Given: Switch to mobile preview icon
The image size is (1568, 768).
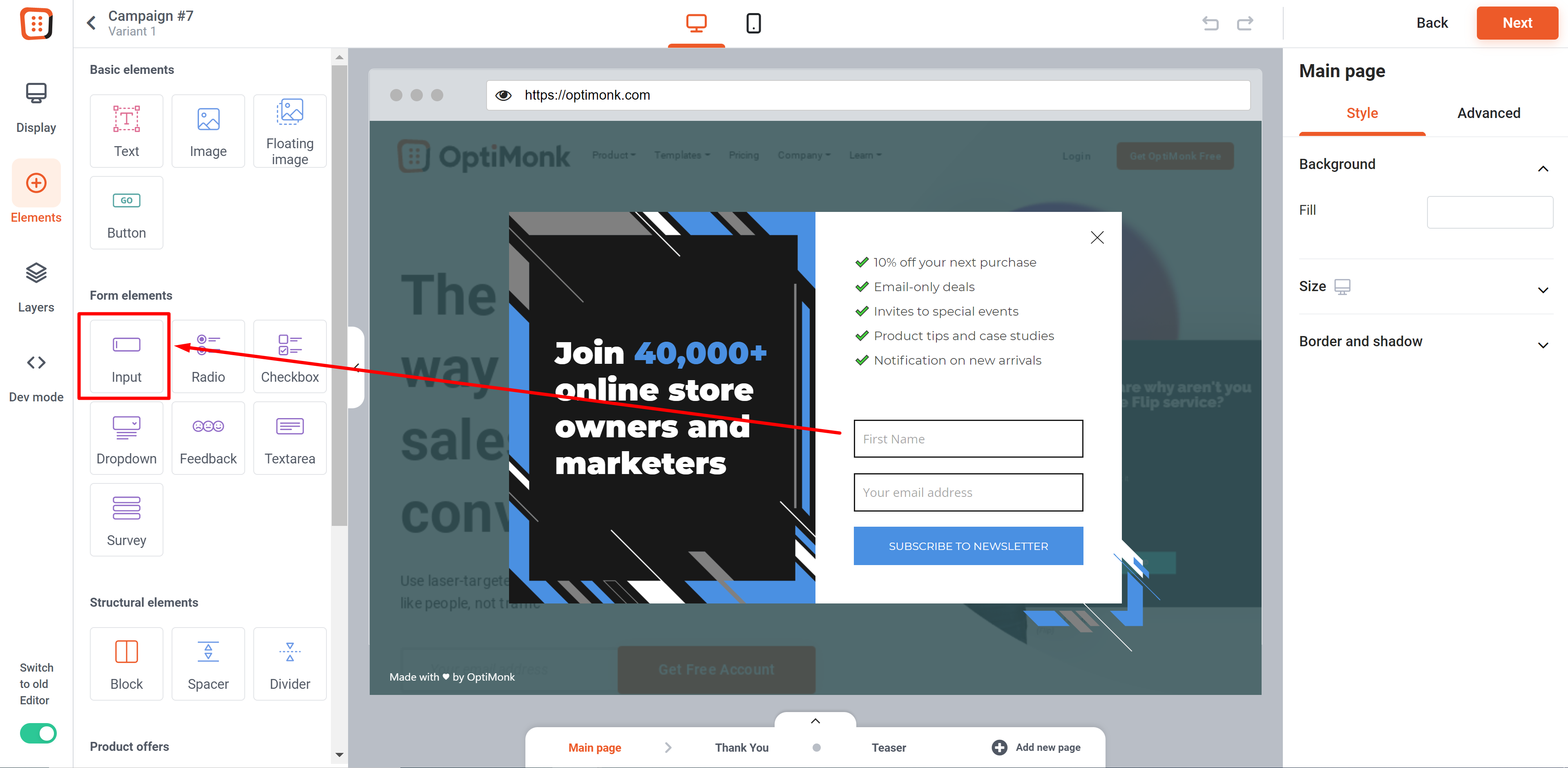Looking at the screenshot, I should [753, 23].
